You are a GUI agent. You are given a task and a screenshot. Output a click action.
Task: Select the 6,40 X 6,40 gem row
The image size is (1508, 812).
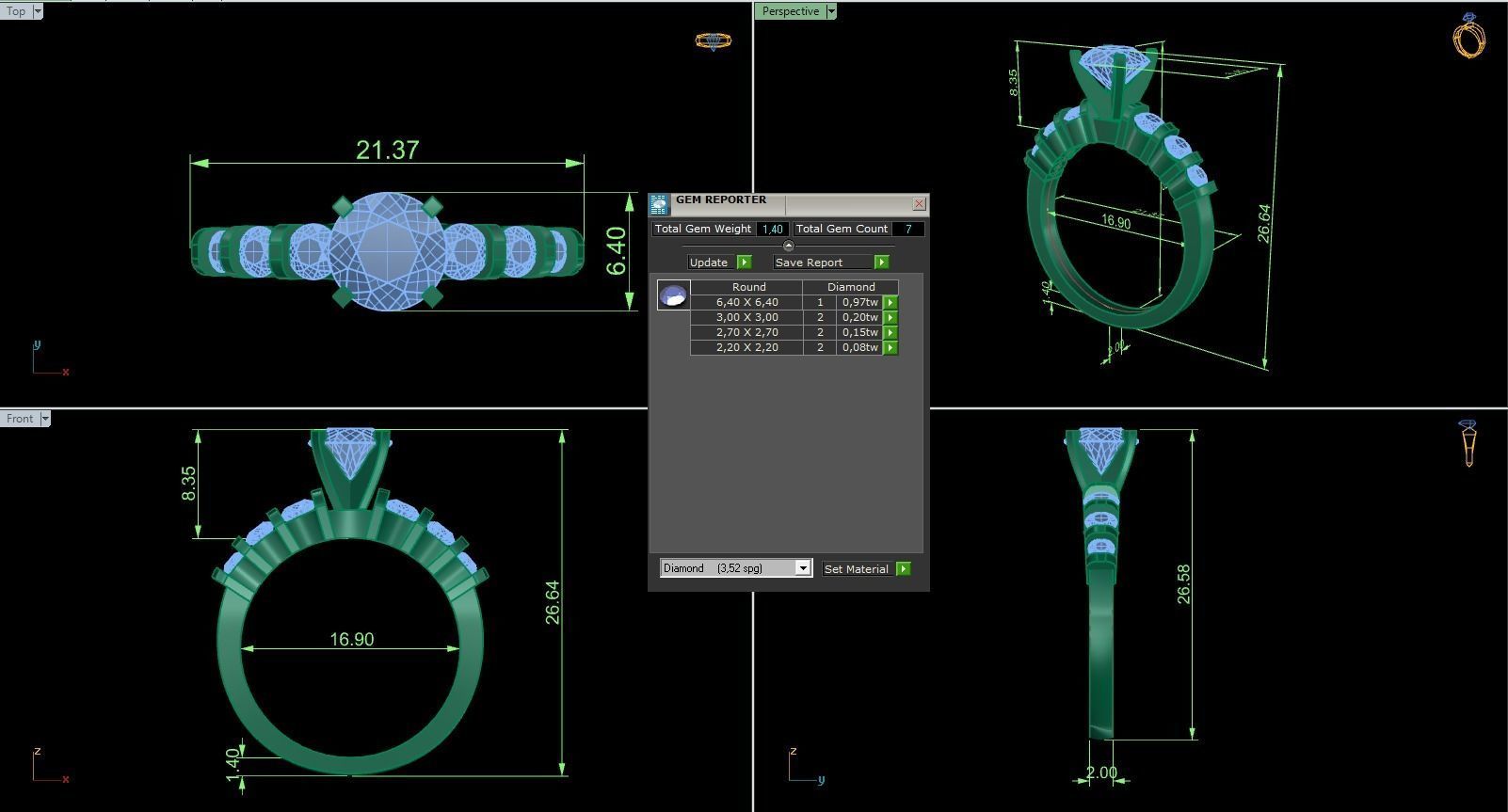[794, 303]
